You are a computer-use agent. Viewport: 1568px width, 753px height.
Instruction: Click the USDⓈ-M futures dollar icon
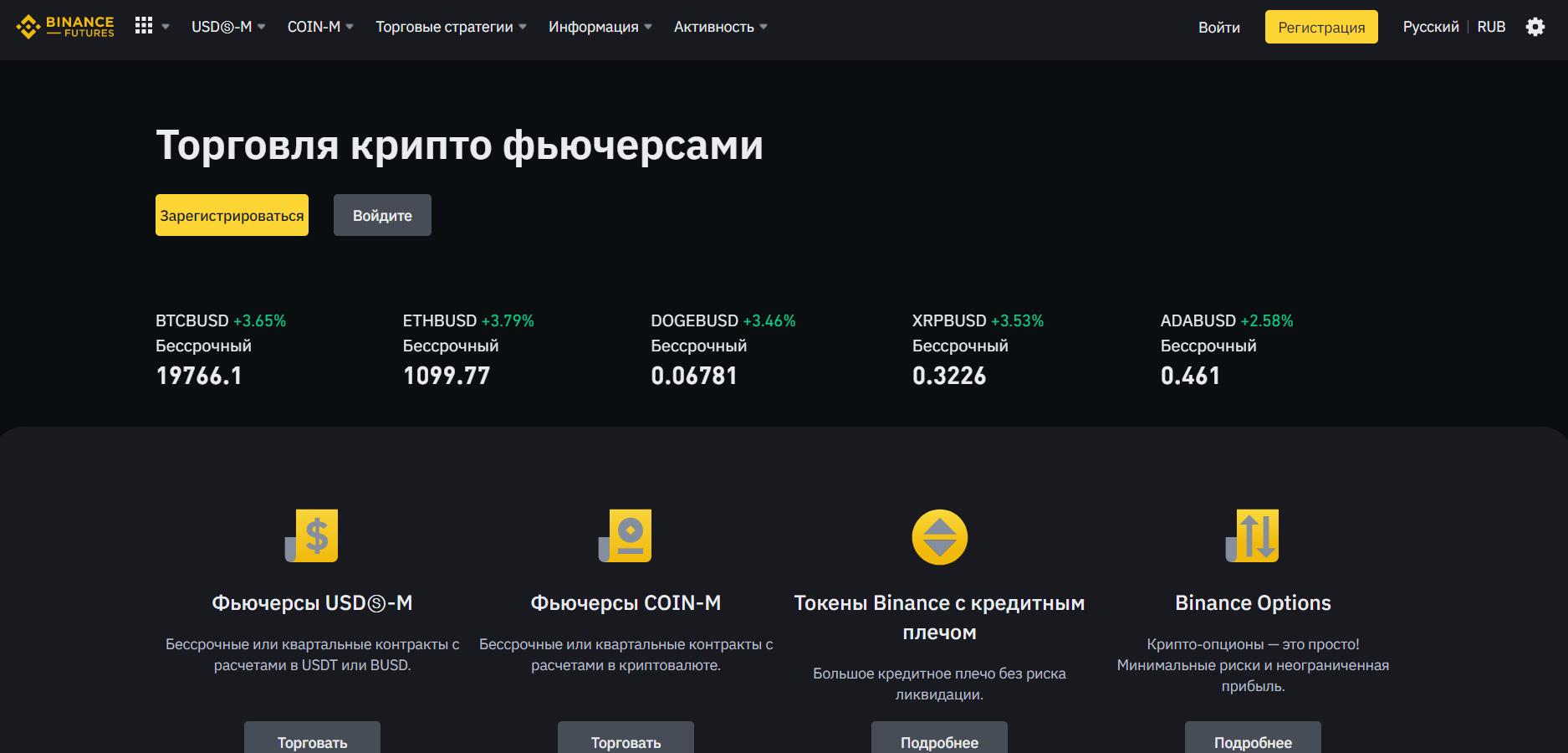[313, 536]
